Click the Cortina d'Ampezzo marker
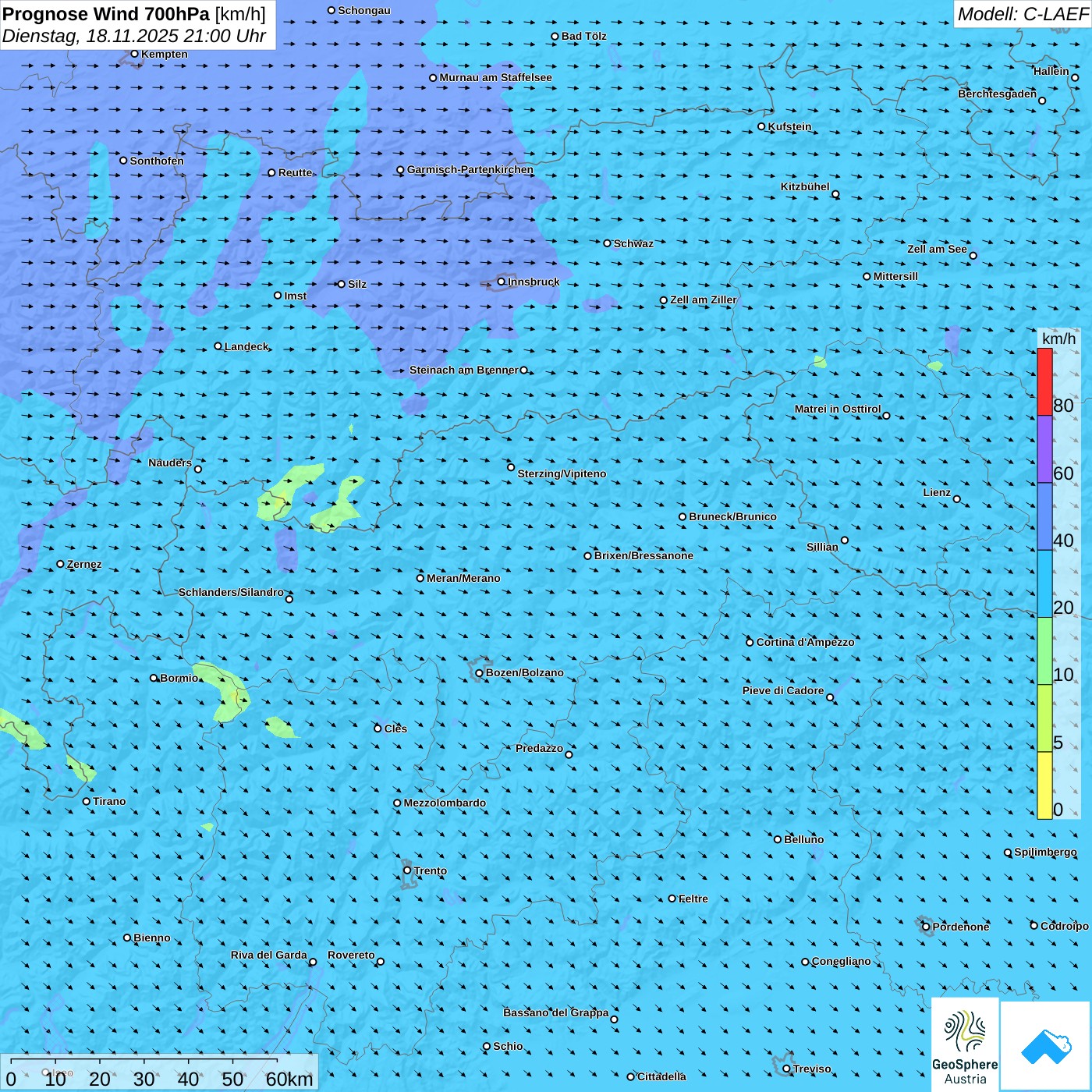 pyautogui.click(x=750, y=643)
